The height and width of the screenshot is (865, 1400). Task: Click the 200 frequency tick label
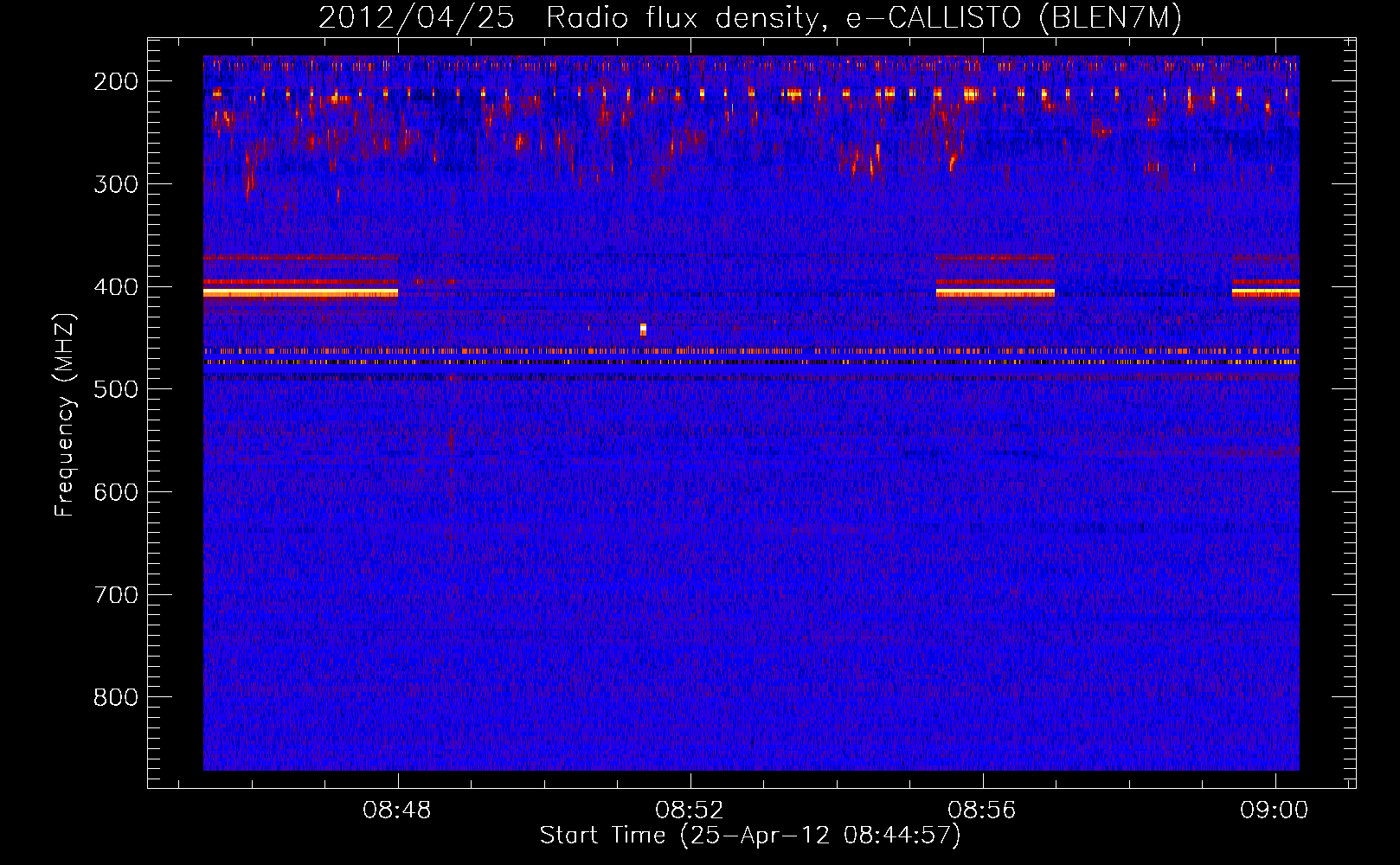tap(116, 81)
